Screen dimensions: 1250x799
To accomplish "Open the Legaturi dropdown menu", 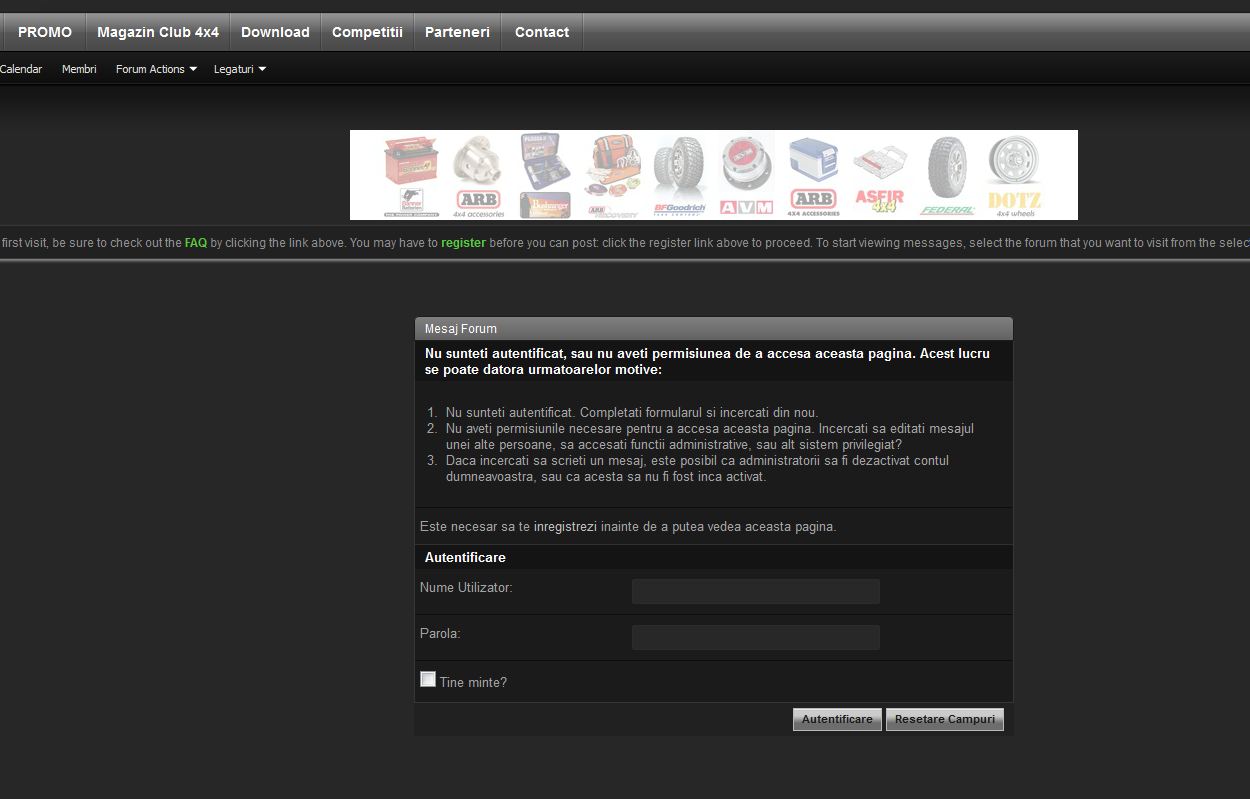I will pyautogui.click(x=239, y=69).
